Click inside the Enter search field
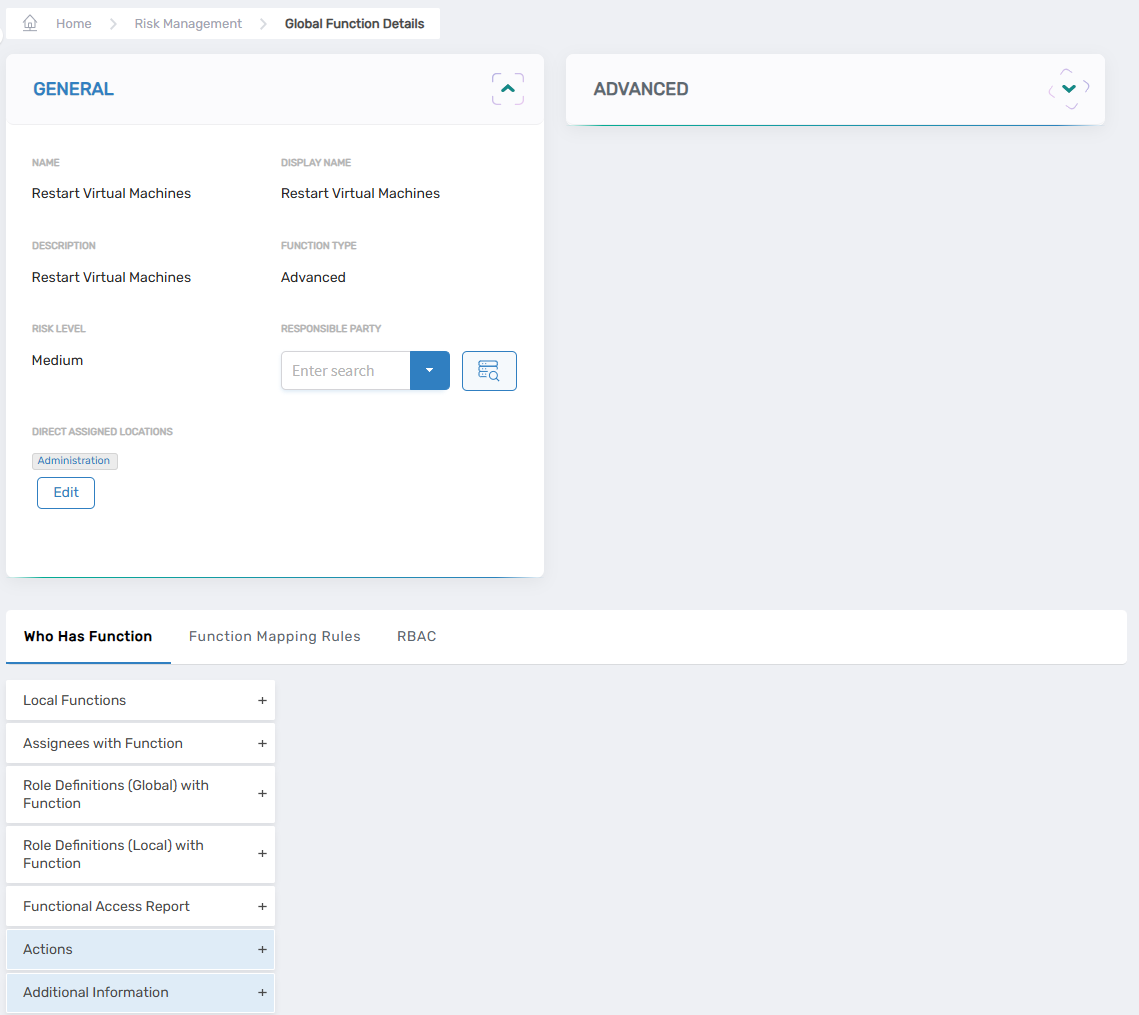Screen dimensions: 1139x1015 345,370
